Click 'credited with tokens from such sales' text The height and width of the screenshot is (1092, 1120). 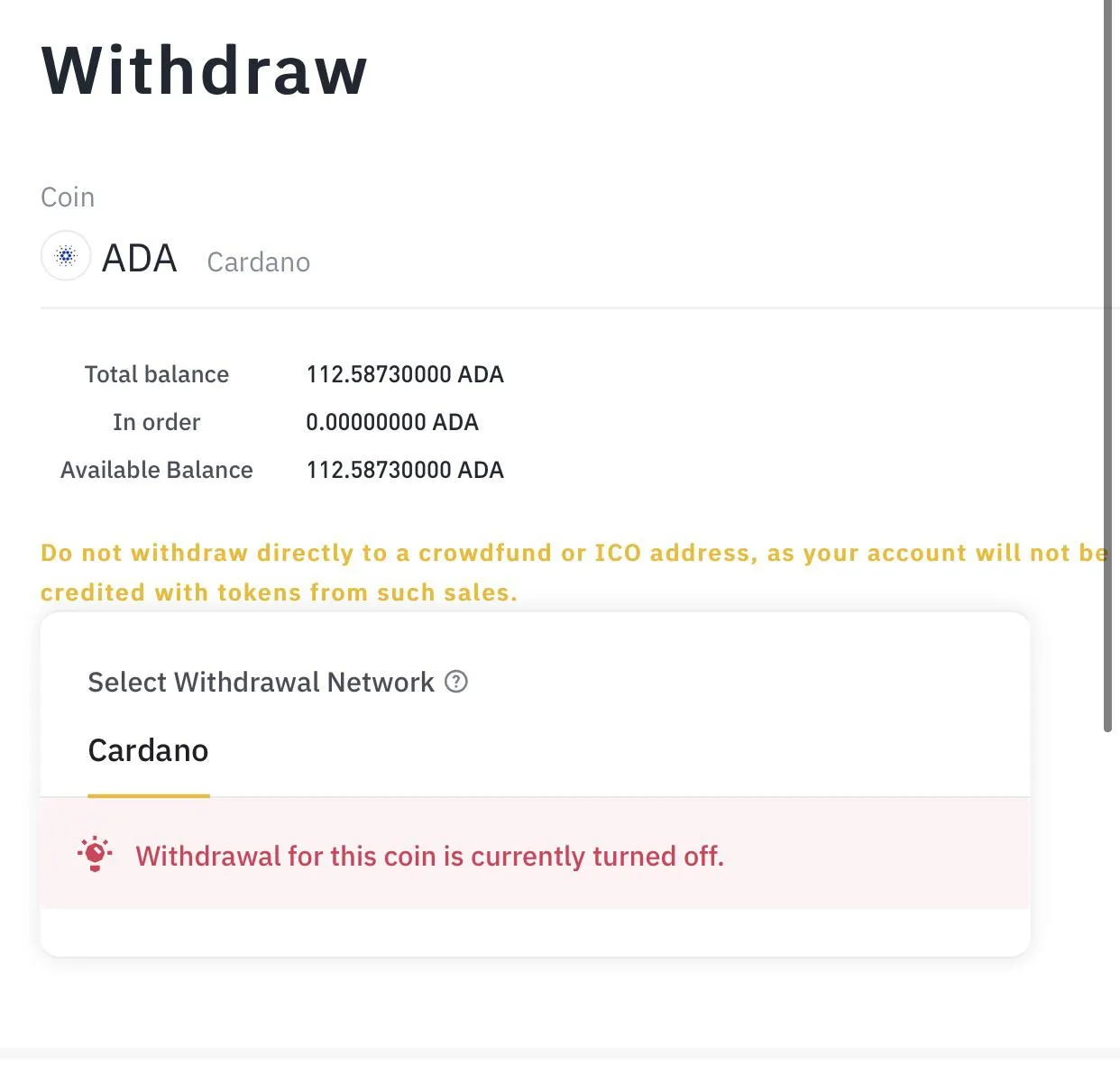[x=278, y=592]
